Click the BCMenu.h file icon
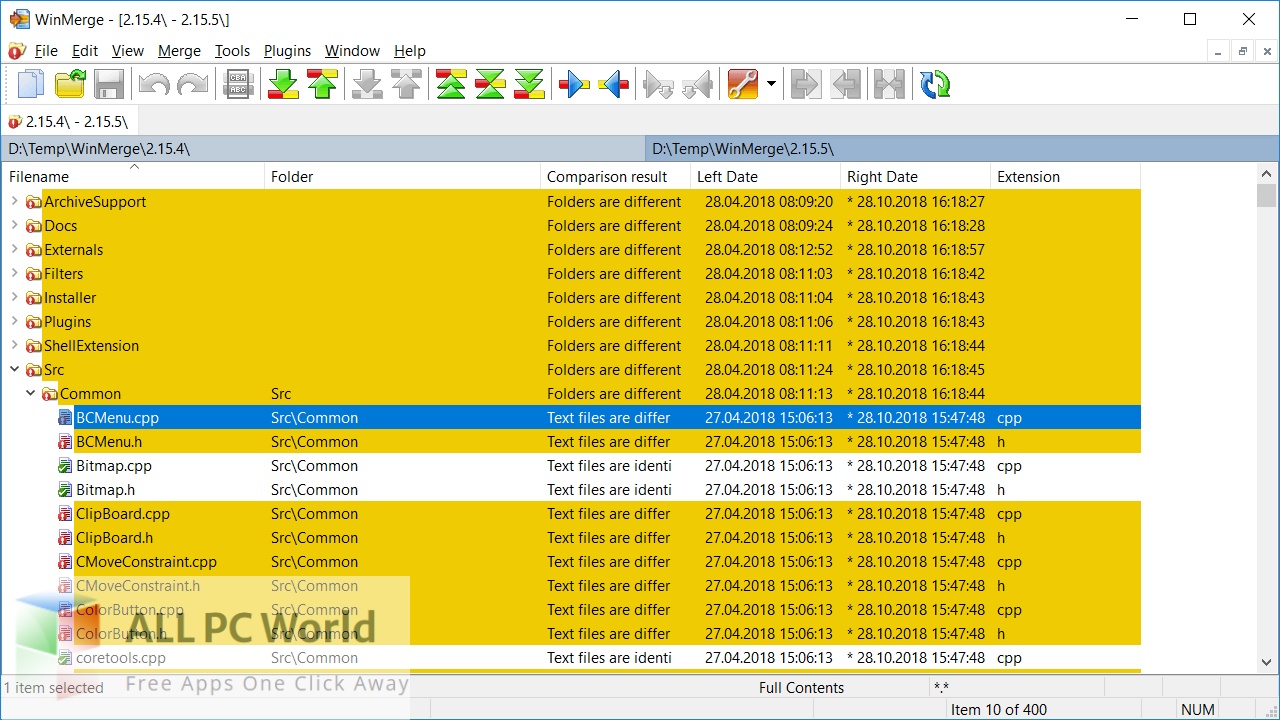The height and width of the screenshot is (720, 1280). (65, 442)
